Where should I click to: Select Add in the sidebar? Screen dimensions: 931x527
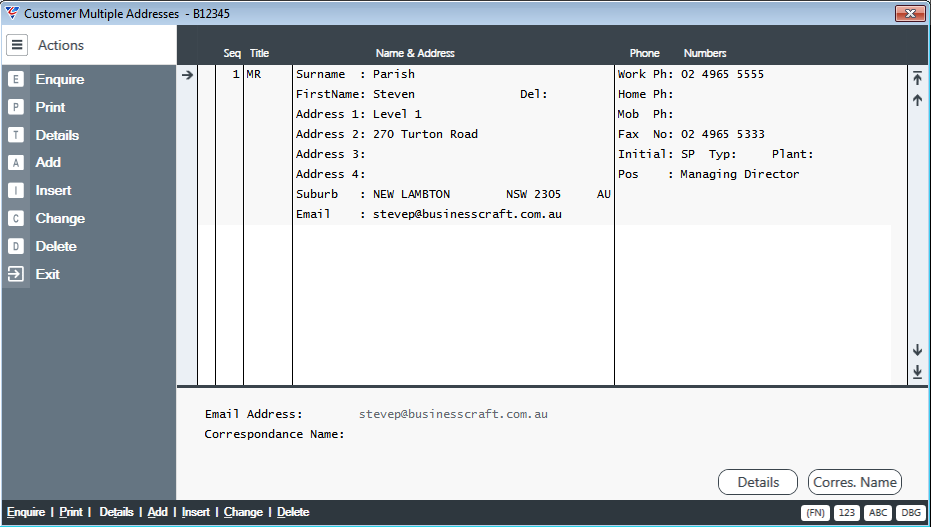[48, 162]
